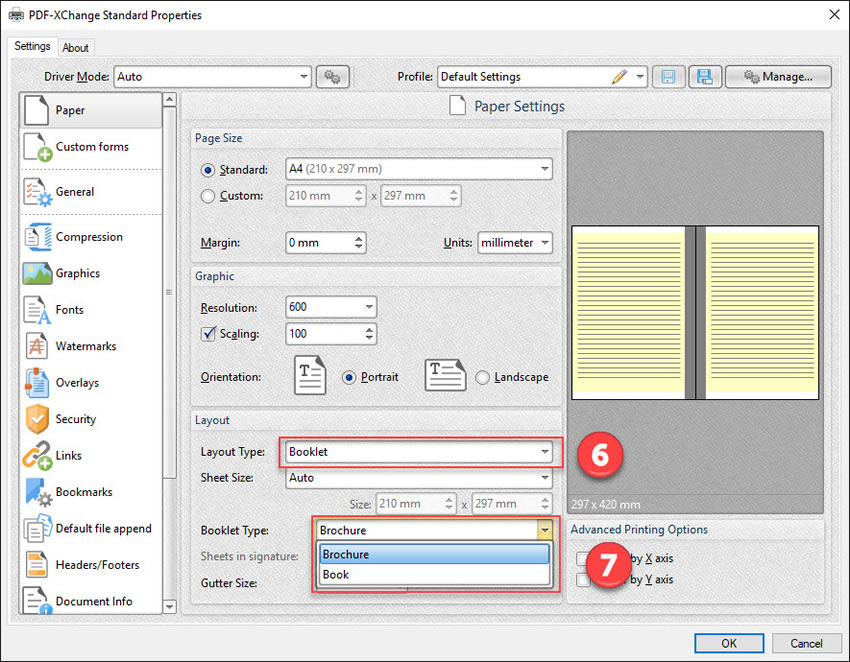Open the General settings category
850x662 pixels.
tap(91, 192)
